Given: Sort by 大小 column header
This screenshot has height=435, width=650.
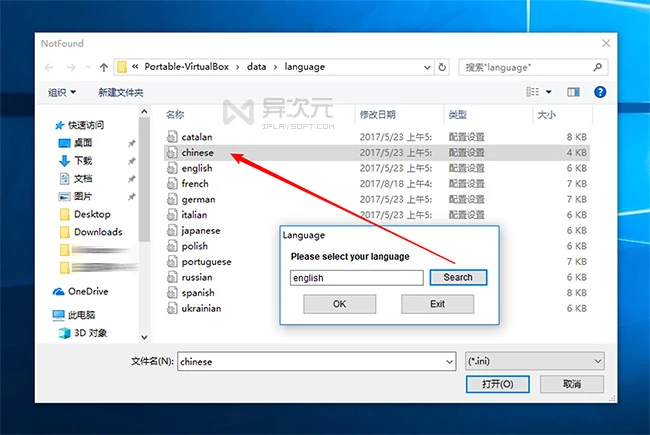Looking at the screenshot, I should click(x=546, y=115).
